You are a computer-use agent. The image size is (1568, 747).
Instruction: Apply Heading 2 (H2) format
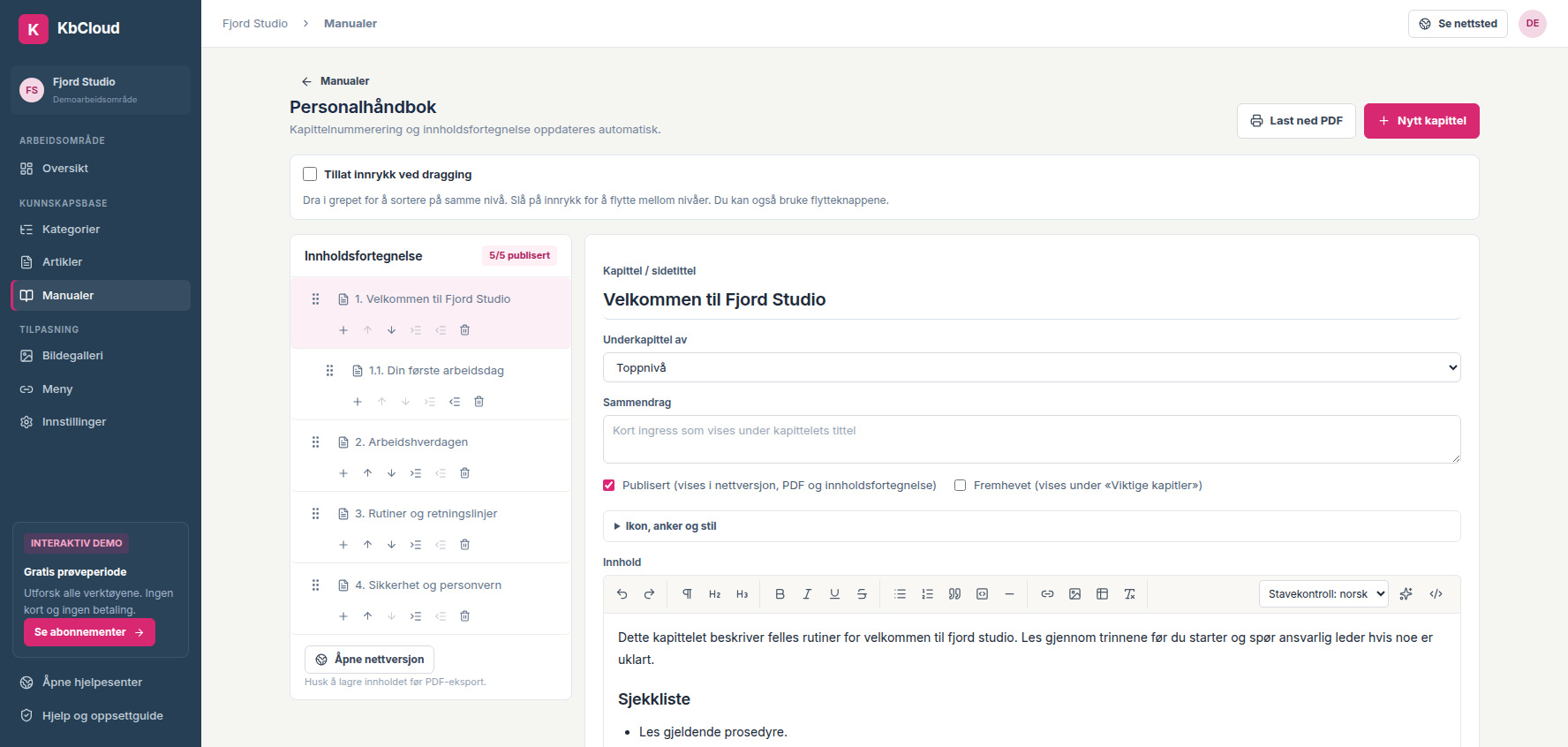click(x=714, y=594)
